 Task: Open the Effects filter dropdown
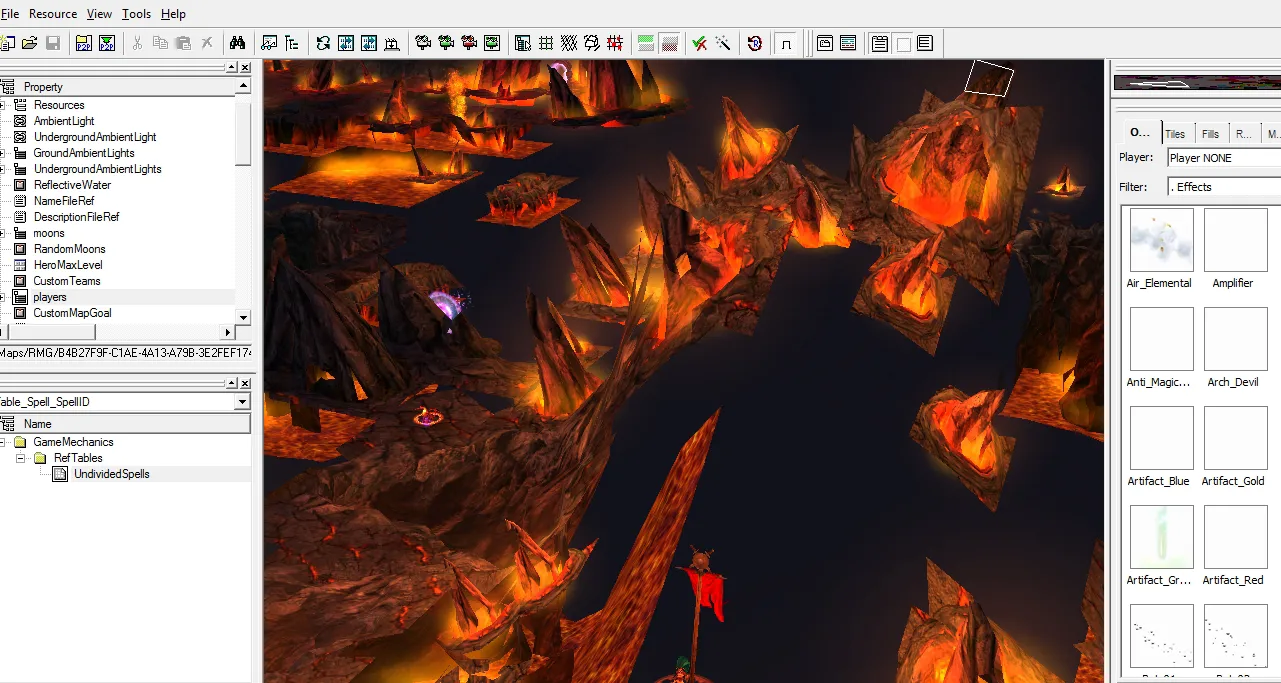coord(1223,187)
